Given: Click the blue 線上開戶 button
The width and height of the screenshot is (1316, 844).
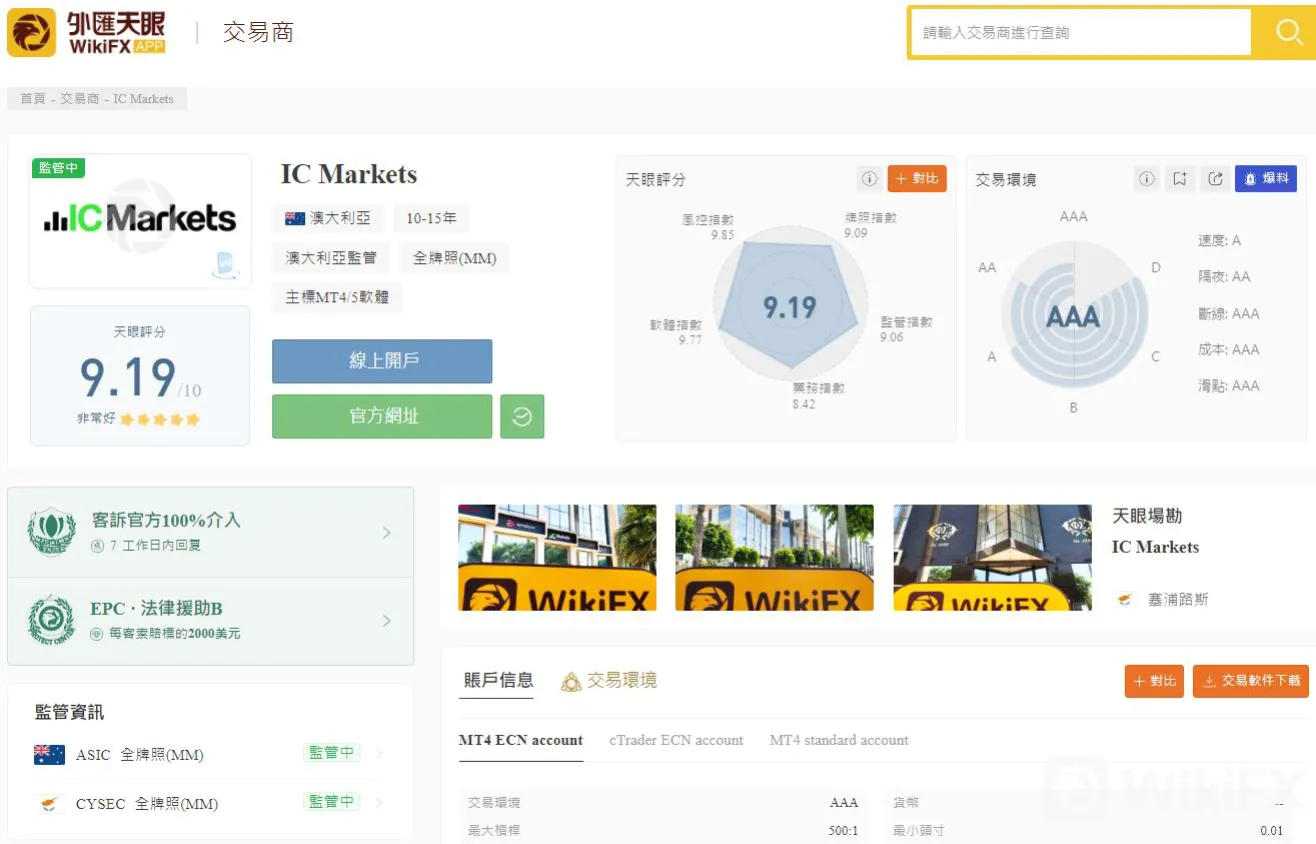Looking at the screenshot, I should tap(382, 361).
